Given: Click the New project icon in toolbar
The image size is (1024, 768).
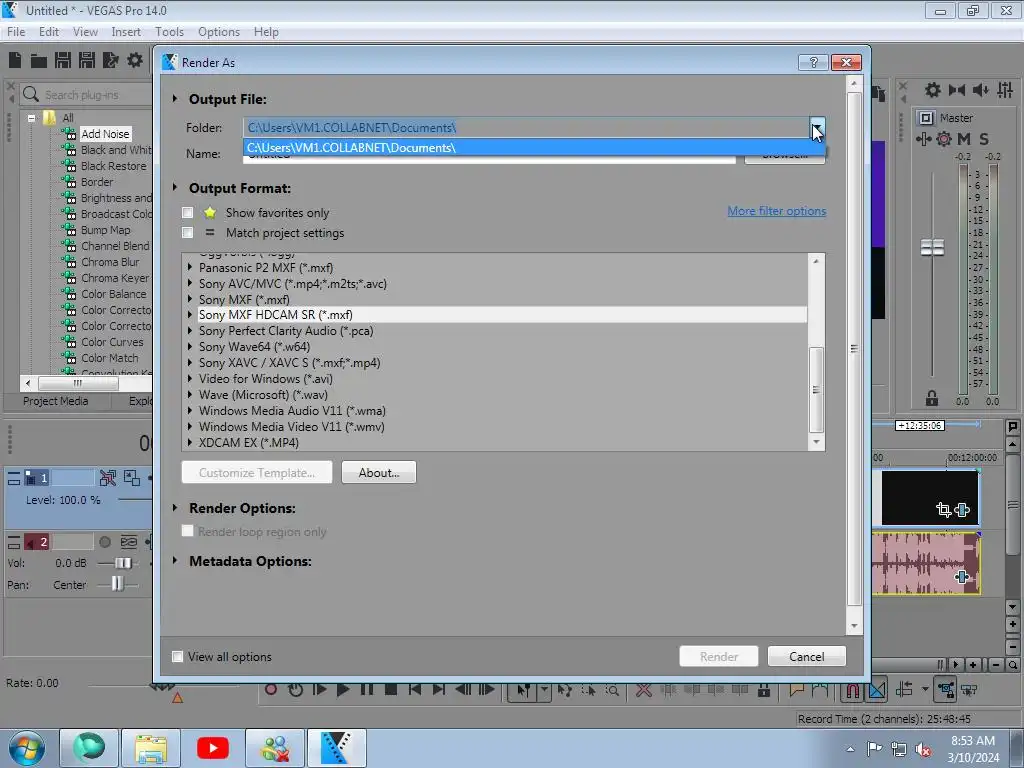Looking at the screenshot, I should click(15, 60).
